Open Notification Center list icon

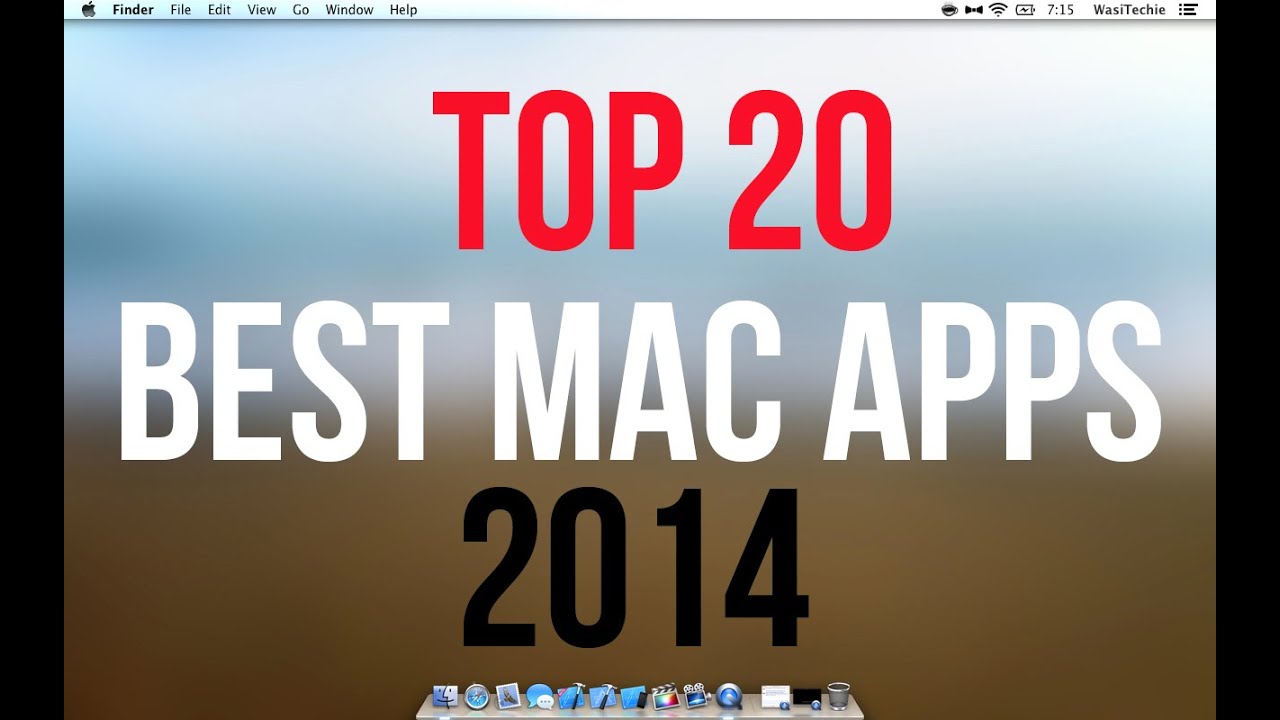coord(1188,10)
